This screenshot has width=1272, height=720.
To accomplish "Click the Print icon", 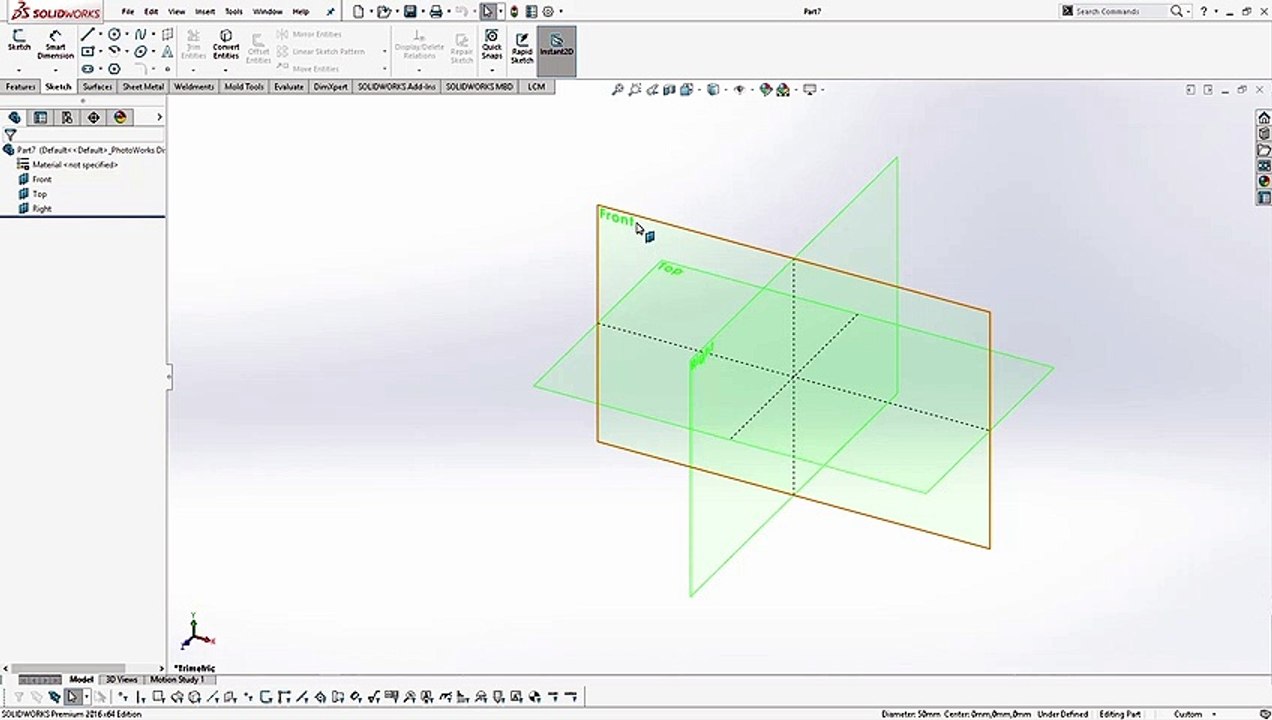I will point(436,11).
